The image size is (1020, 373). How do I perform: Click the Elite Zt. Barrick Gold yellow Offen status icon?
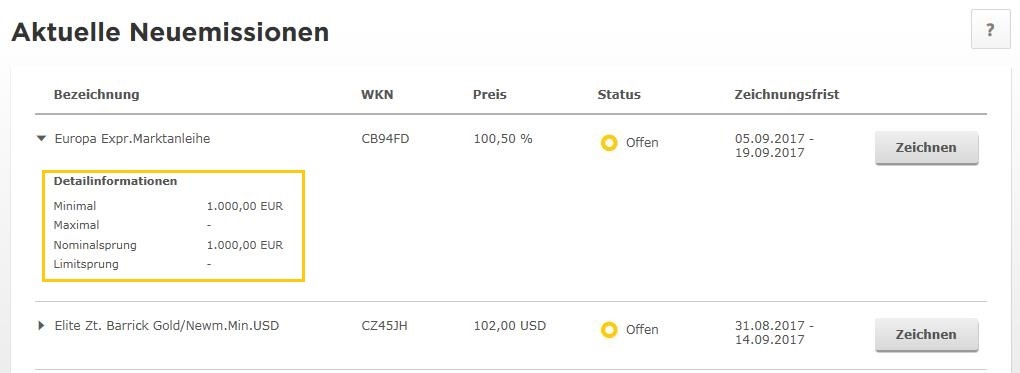(609, 330)
